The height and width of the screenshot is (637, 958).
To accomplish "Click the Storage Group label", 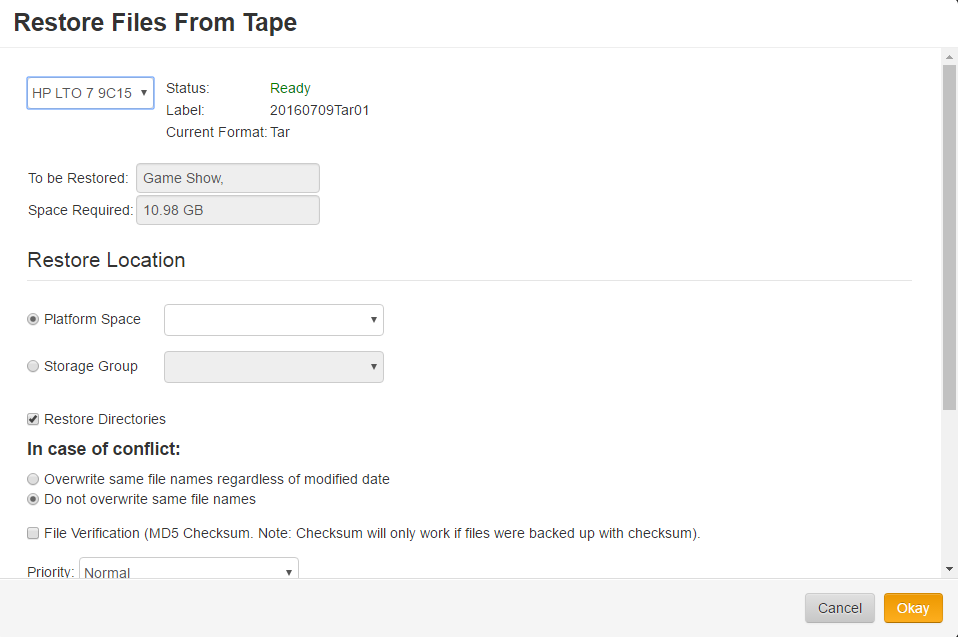I will [90, 366].
